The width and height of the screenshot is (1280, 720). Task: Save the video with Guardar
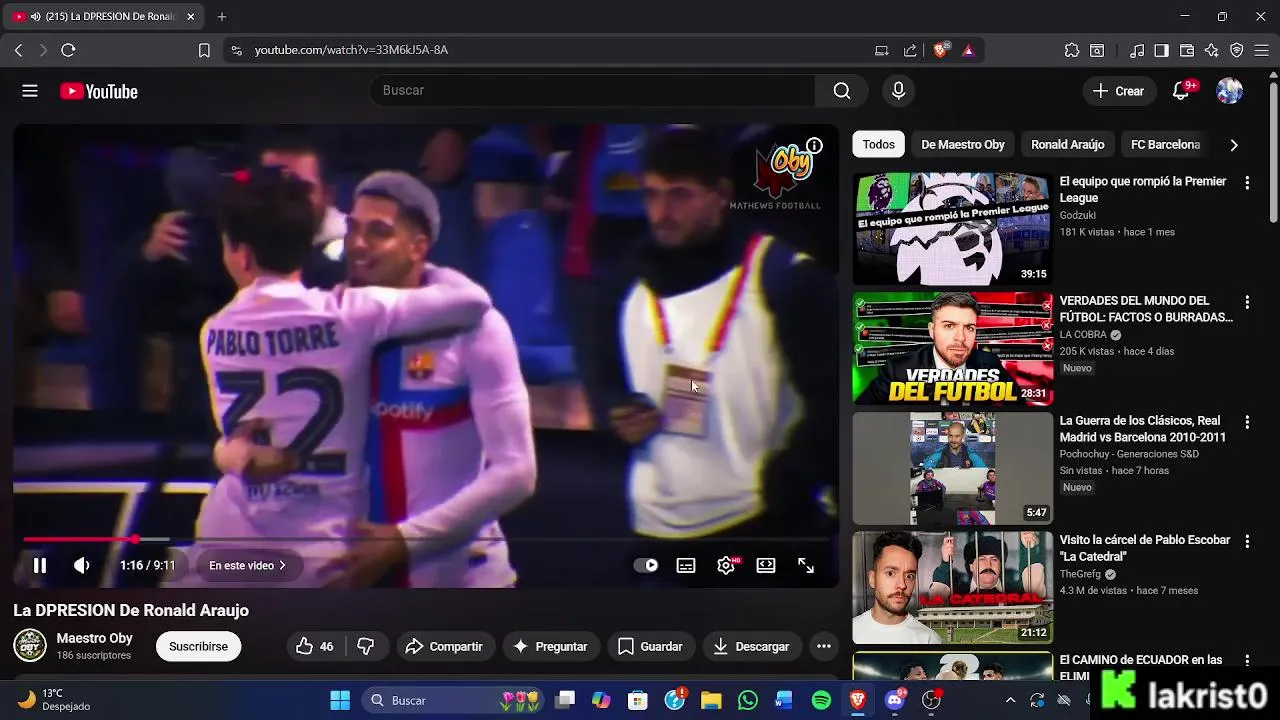(x=650, y=646)
